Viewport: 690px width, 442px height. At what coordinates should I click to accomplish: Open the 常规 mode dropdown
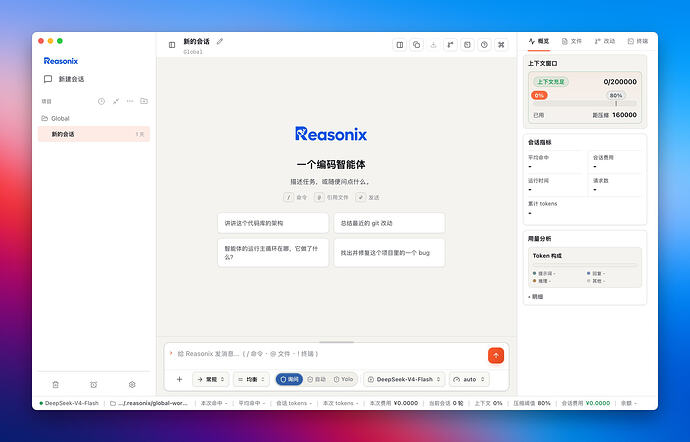click(211, 379)
